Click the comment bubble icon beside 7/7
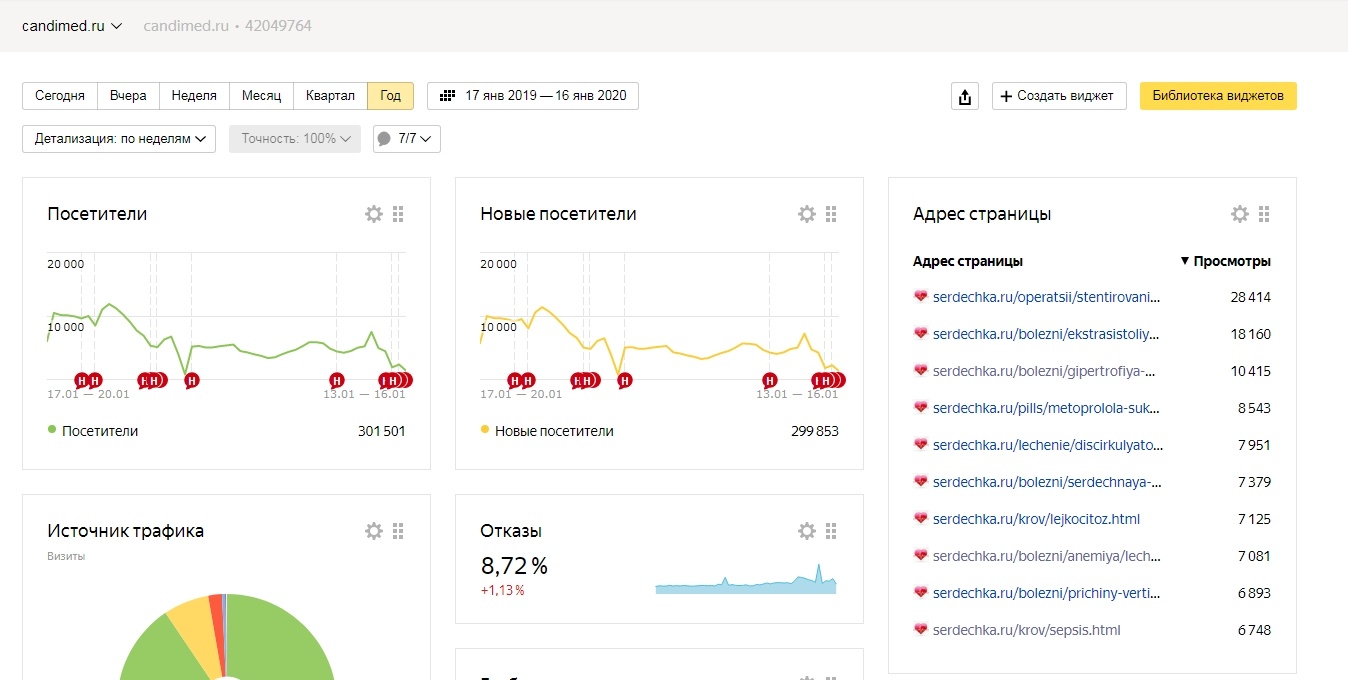Image resolution: width=1348 pixels, height=680 pixels. tap(384, 139)
